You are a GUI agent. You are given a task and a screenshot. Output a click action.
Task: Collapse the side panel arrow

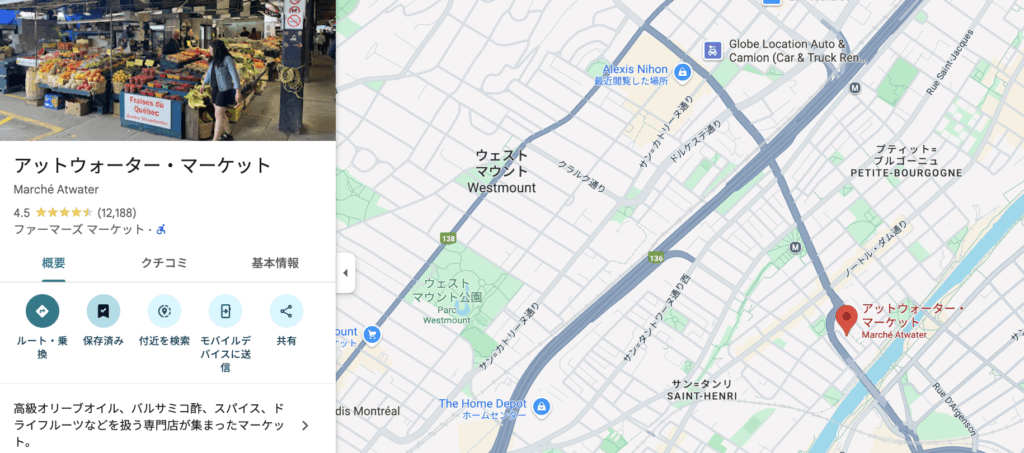coord(345,273)
